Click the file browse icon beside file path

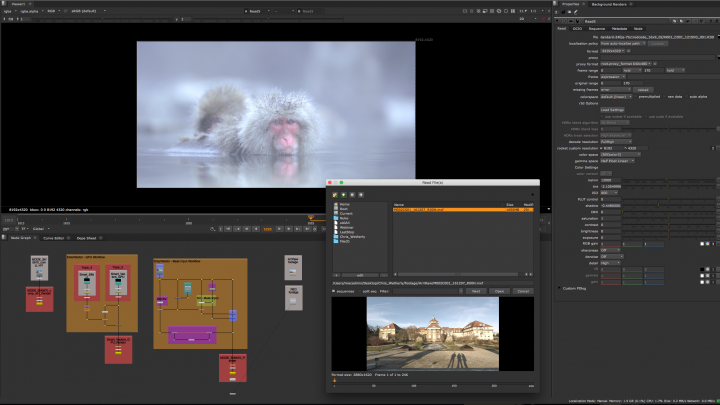tap(718, 37)
